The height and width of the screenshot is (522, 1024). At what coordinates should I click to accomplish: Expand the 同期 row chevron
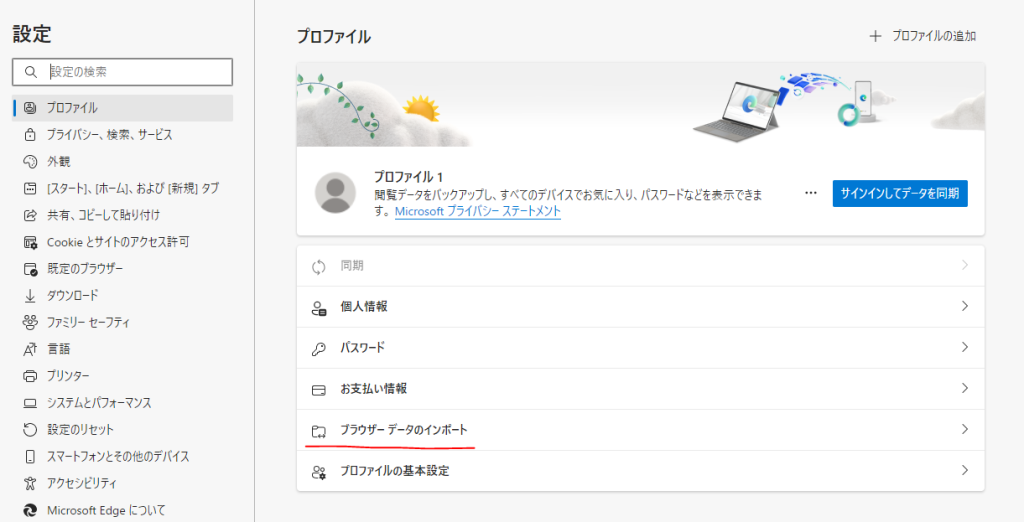(x=965, y=265)
